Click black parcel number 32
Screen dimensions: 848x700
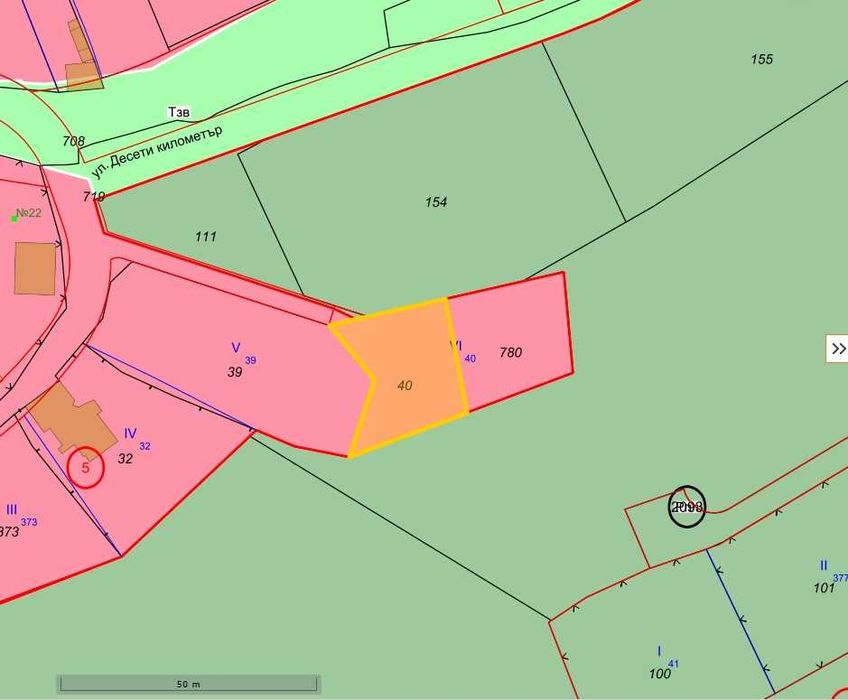(125, 459)
